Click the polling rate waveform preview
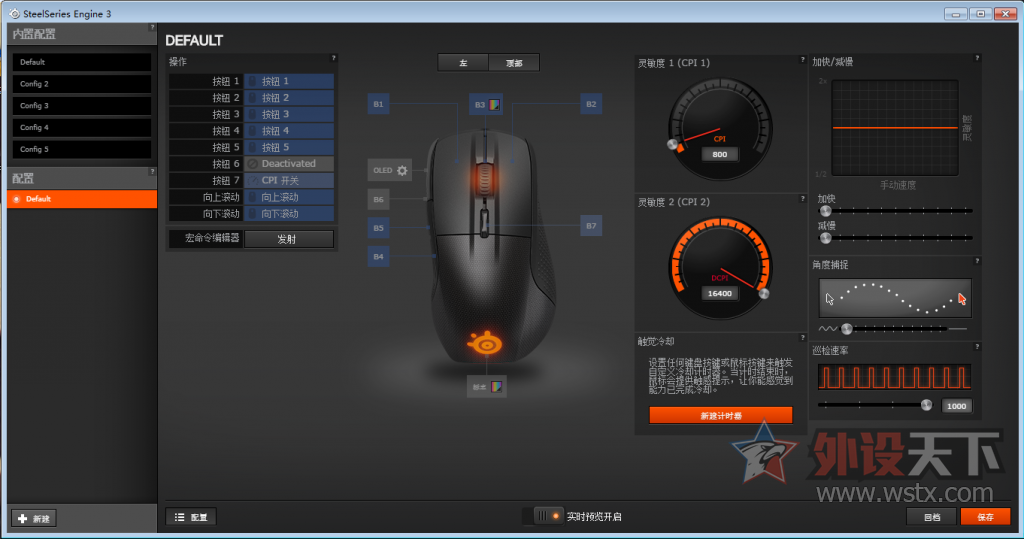 pyautogui.click(x=895, y=377)
